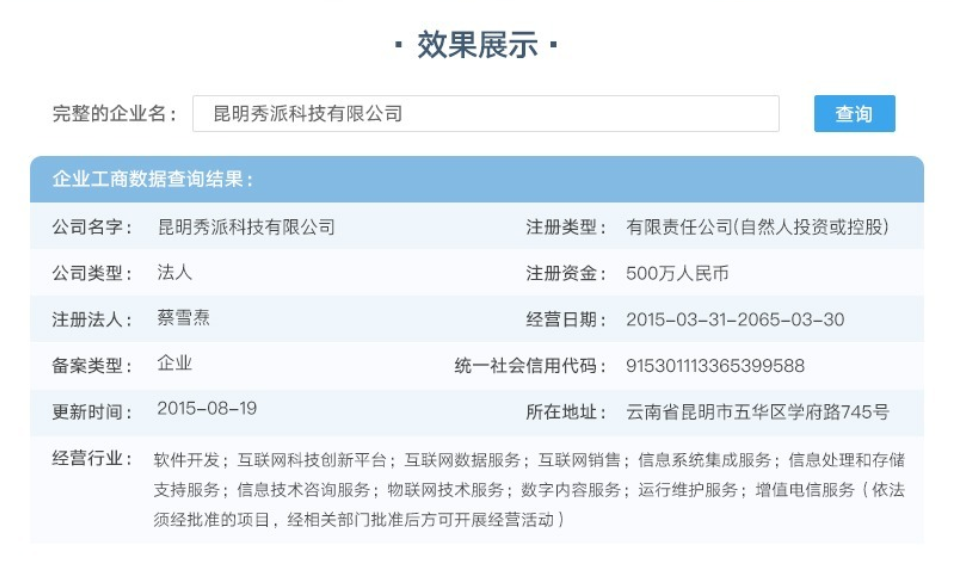Click the 效果展示 page heading
This screenshot has width=953, height=568.
click(x=476, y=45)
